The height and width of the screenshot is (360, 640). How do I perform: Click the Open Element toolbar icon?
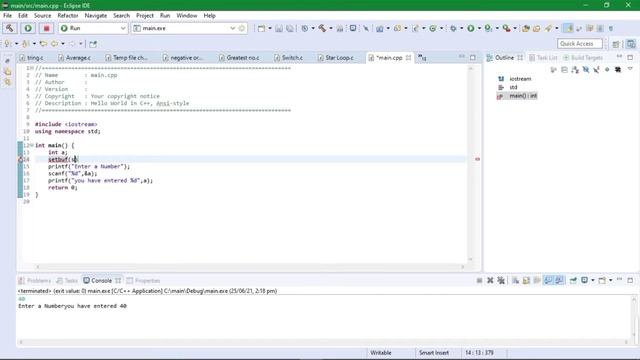(x=526, y=28)
